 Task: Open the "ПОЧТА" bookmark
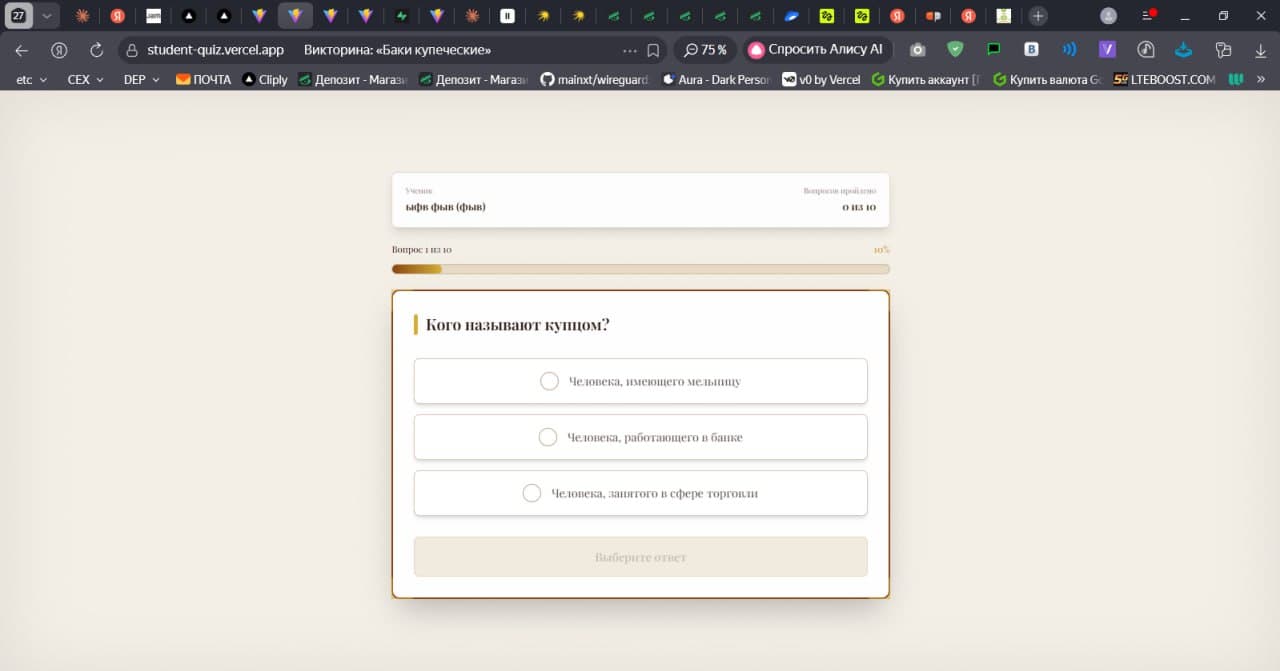pyautogui.click(x=203, y=80)
